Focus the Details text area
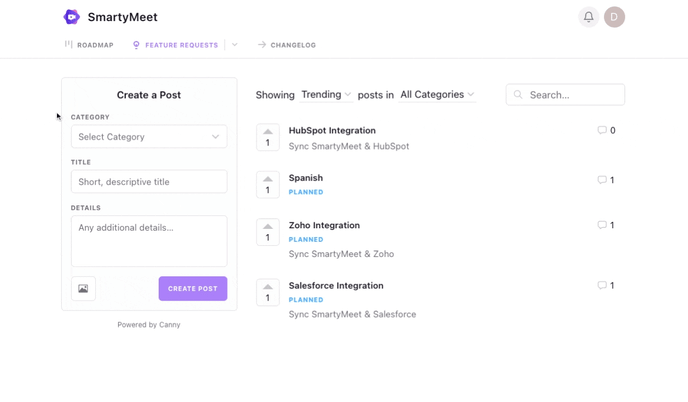 [x=149, y=241]
